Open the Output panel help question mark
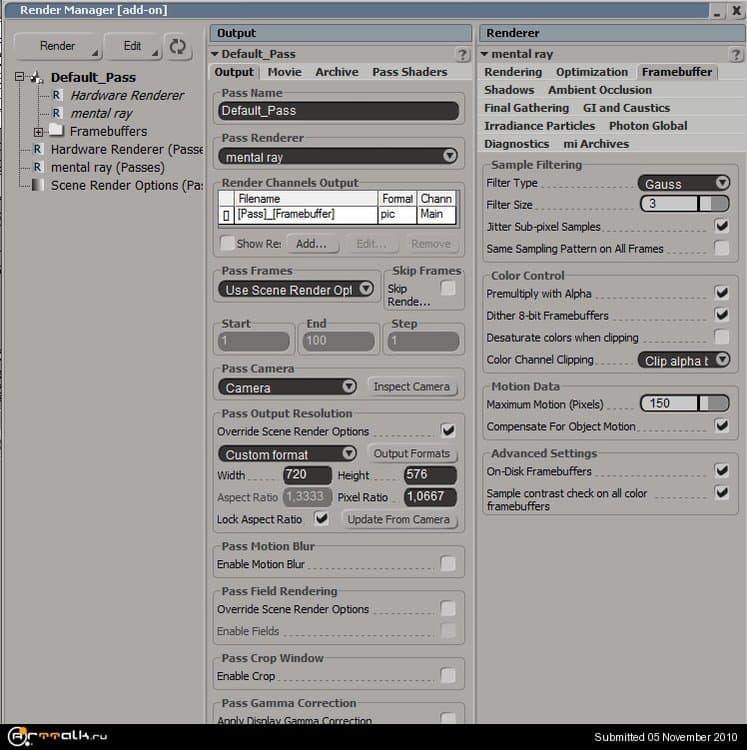The width and height of the screenshot is (747, 750). click(x=461, y=55)
